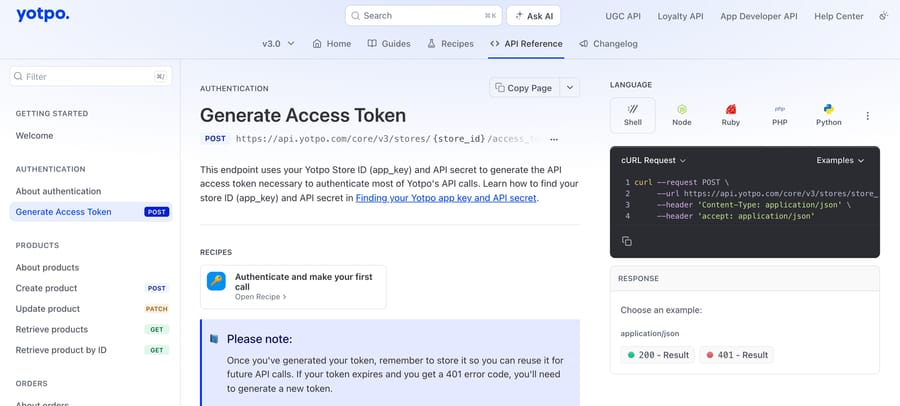Click the Filter magnifier icon
This screenshot has width=900, height=406.
coord(18,76)
